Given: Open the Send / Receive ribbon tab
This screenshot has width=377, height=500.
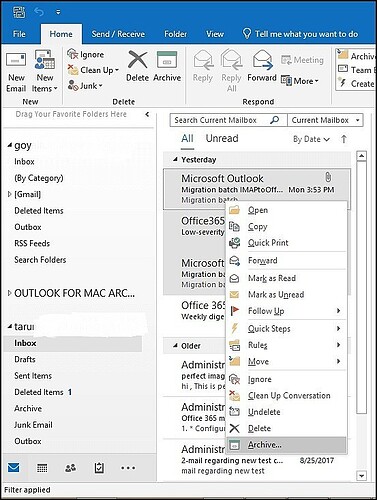Looking at the screenshot, I should (118, 34).
